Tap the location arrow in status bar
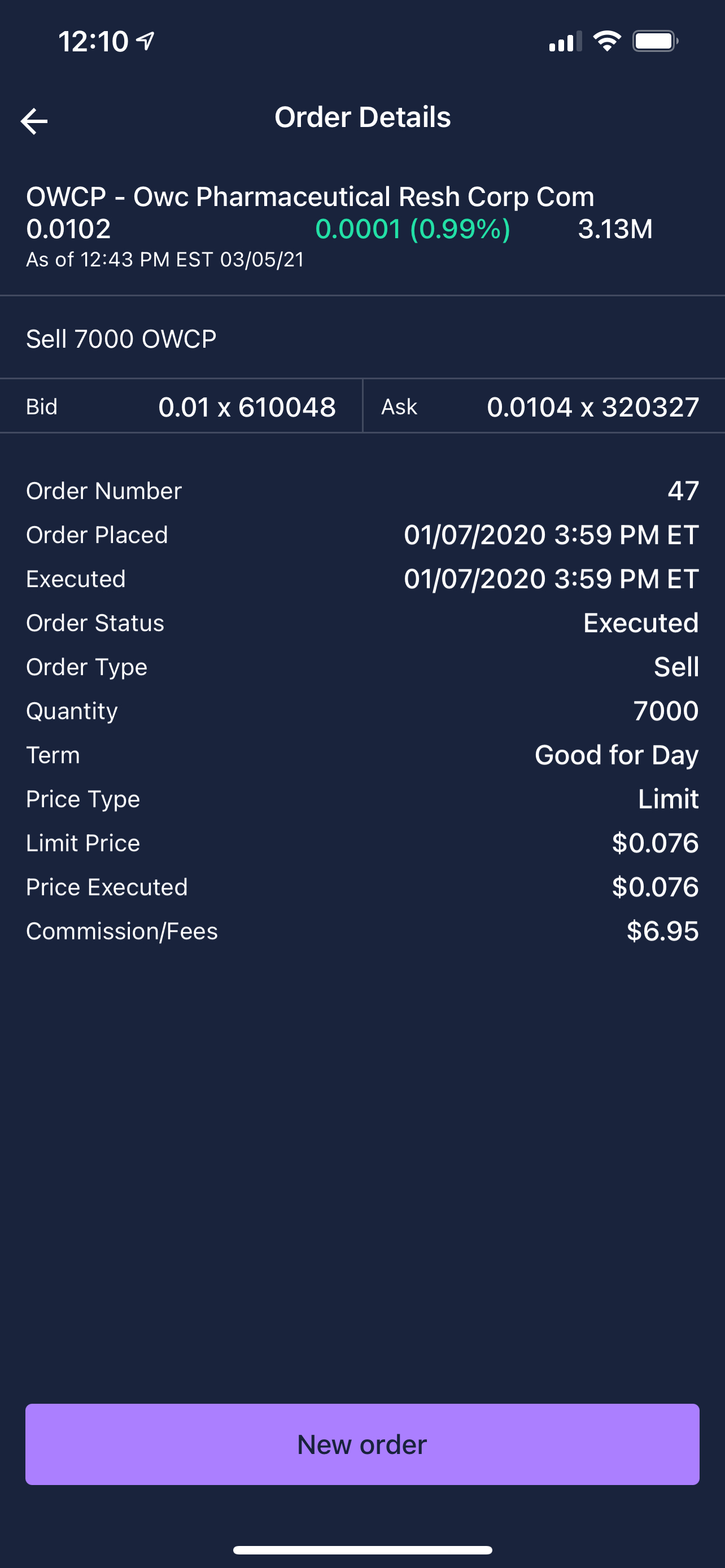The height and width of the screenshot is (1568, 725). [146, 41]
